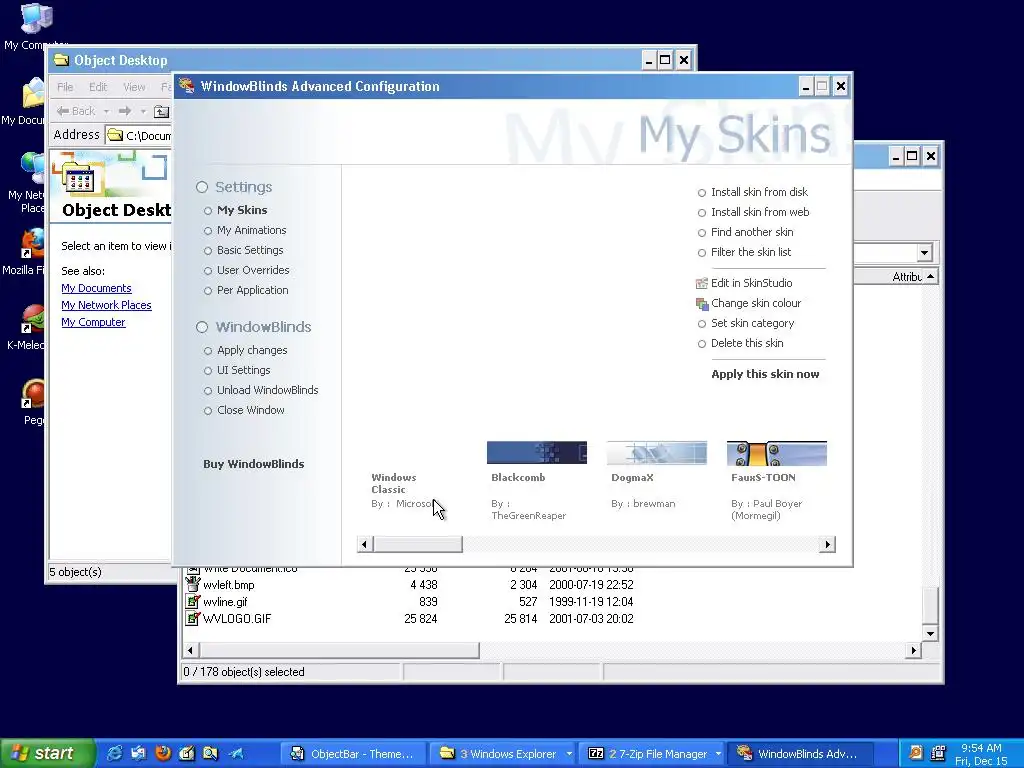The image size is (1024, 768).
Task: Open Basic Settings section
Action: tap(250, 250)
